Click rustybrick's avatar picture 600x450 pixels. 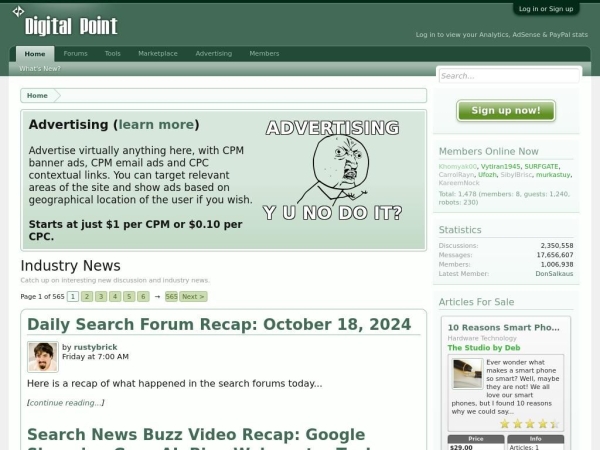pyautogui.click(x=43, y=357)
